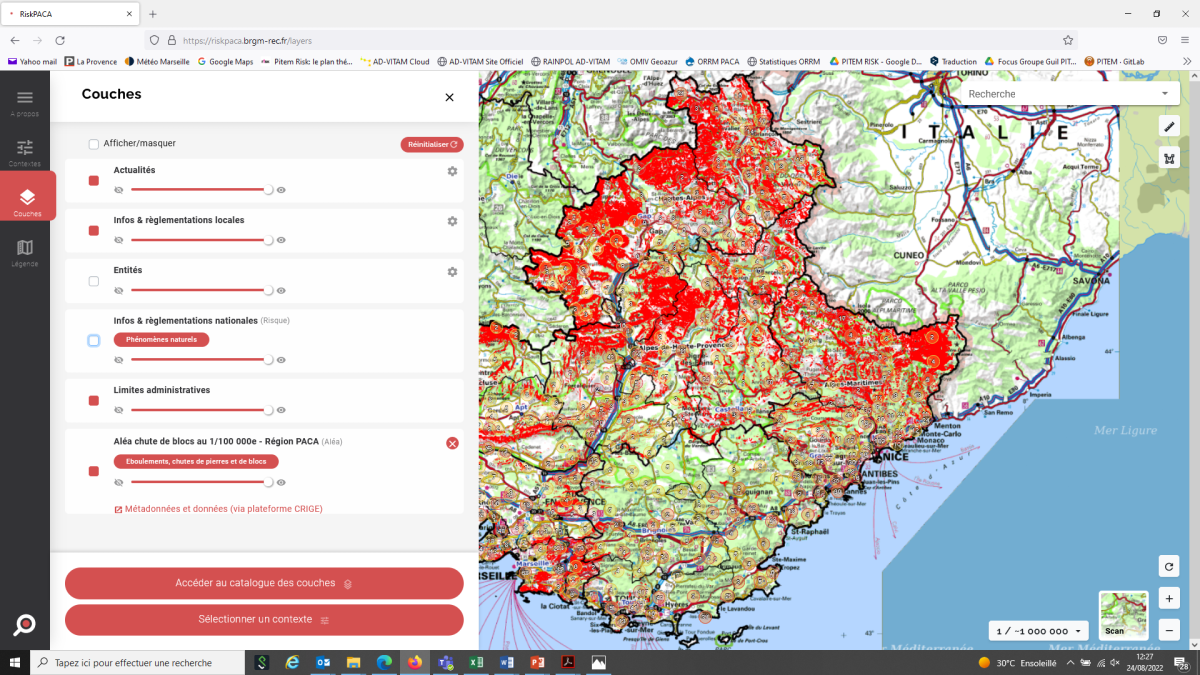Open Microsoft Teams from the taskbar

tap(446, 662)
